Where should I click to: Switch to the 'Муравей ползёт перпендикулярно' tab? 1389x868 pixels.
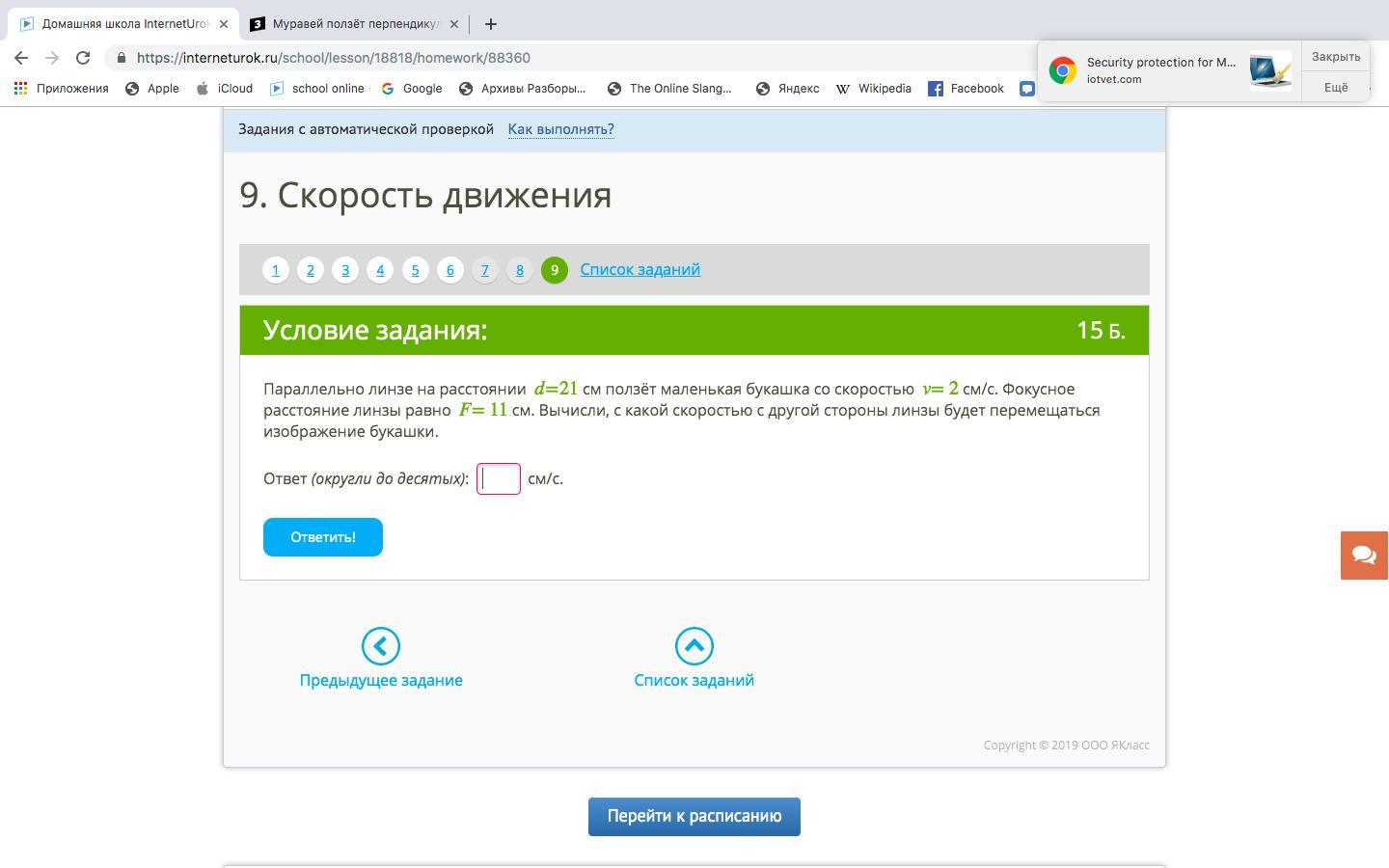pos(356,24)
